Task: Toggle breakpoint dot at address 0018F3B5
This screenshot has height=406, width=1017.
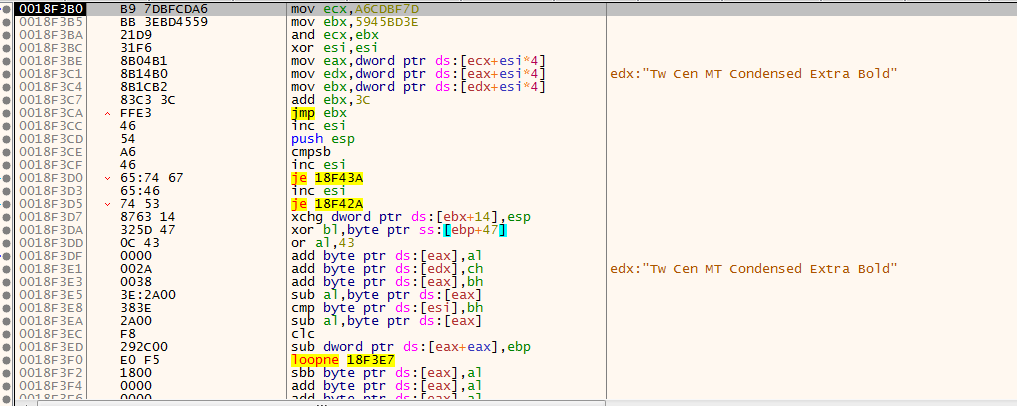Action: tap(6, 21)
